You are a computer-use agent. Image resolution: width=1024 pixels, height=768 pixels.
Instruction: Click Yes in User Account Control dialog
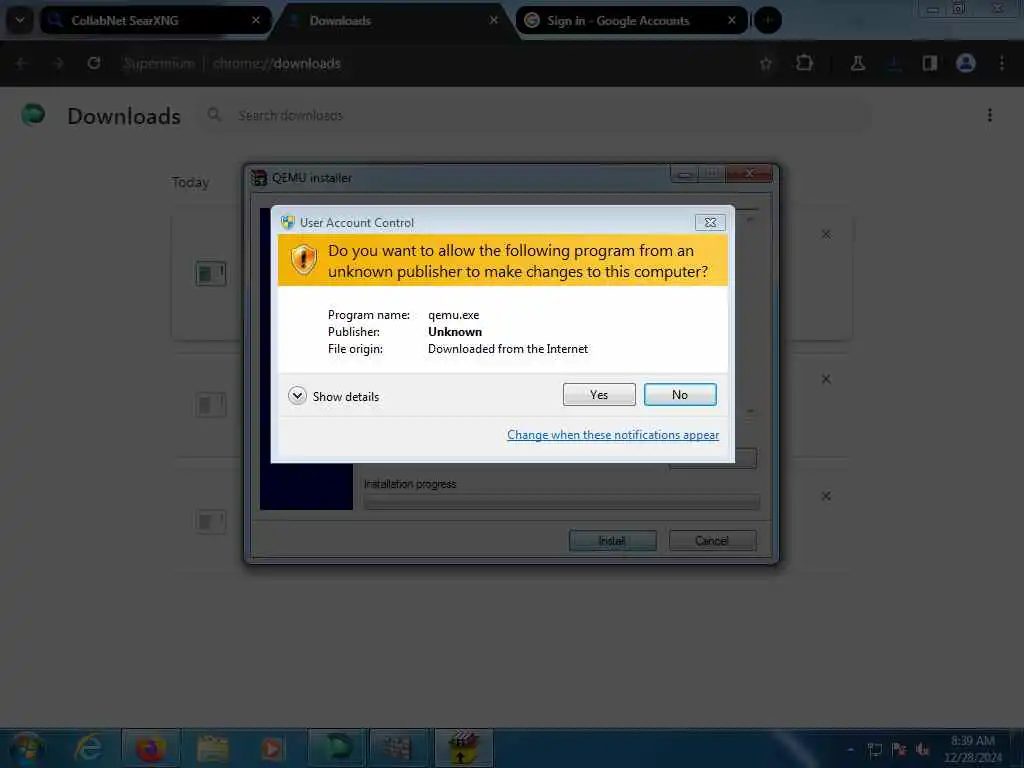(599, 394)
